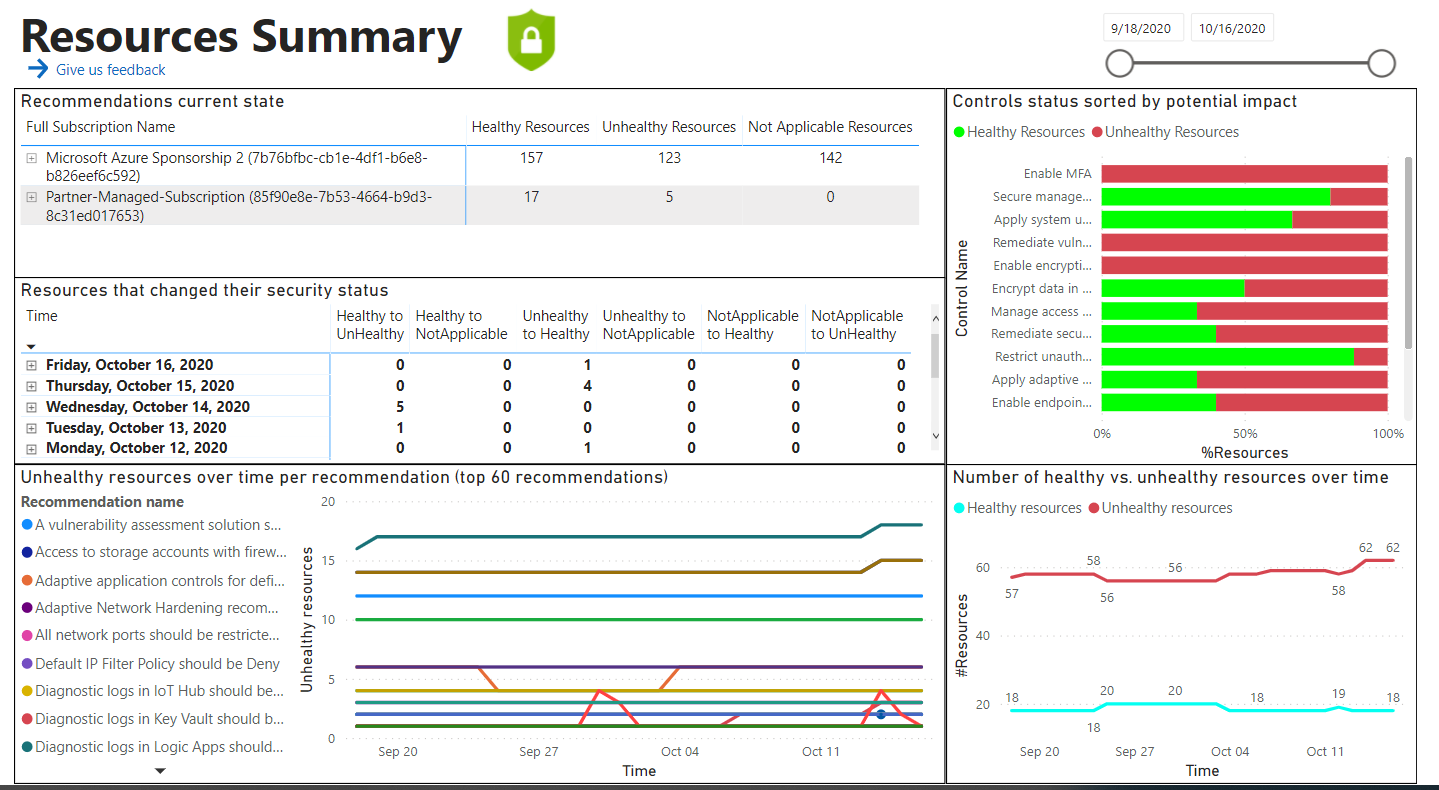Select 'Diagnostic logs in Key Vault' legend item

(x=160, y=719)
